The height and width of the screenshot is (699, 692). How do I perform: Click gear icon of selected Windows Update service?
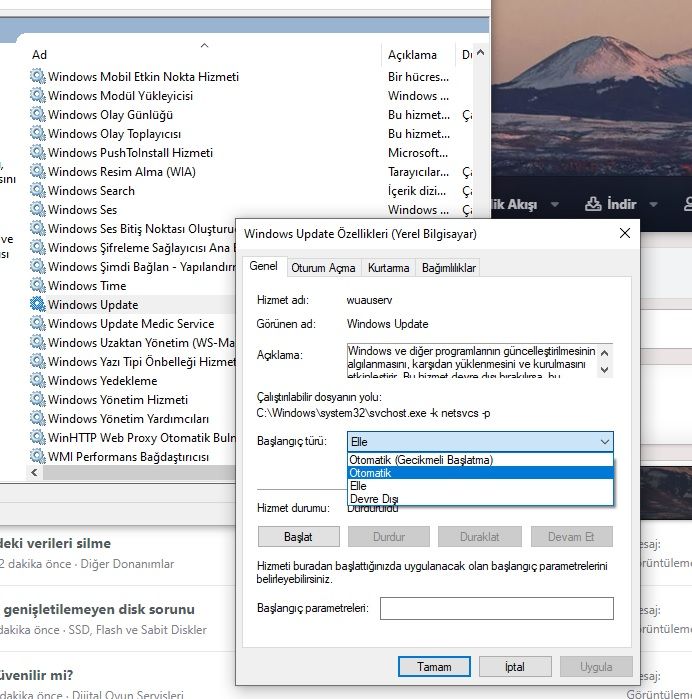point(38,304)
